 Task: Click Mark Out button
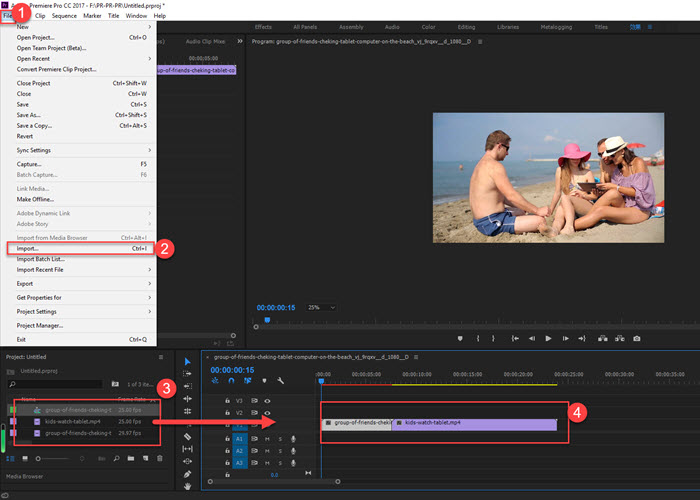click(493, 338)
